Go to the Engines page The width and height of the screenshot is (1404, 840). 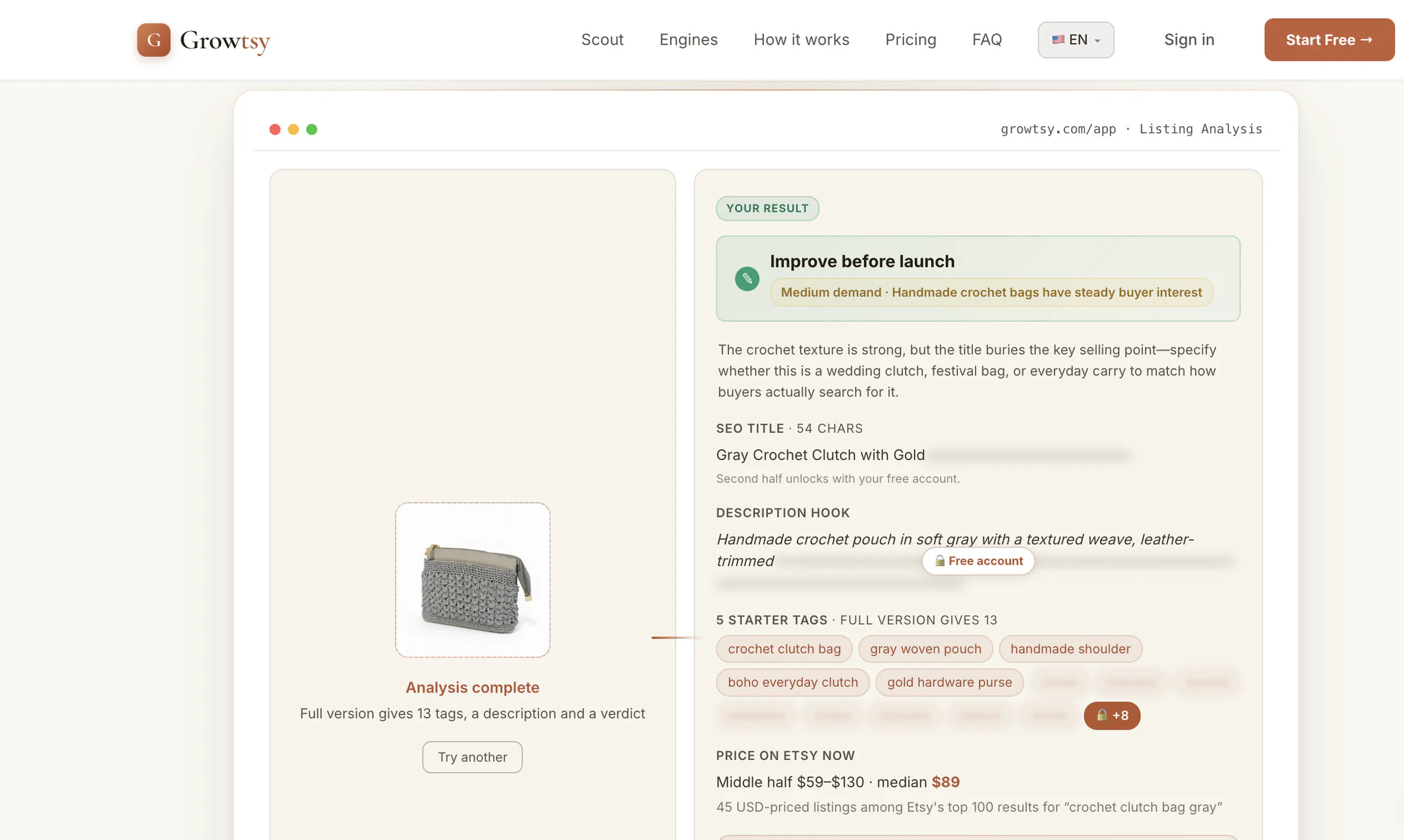(x=688, y=40)
